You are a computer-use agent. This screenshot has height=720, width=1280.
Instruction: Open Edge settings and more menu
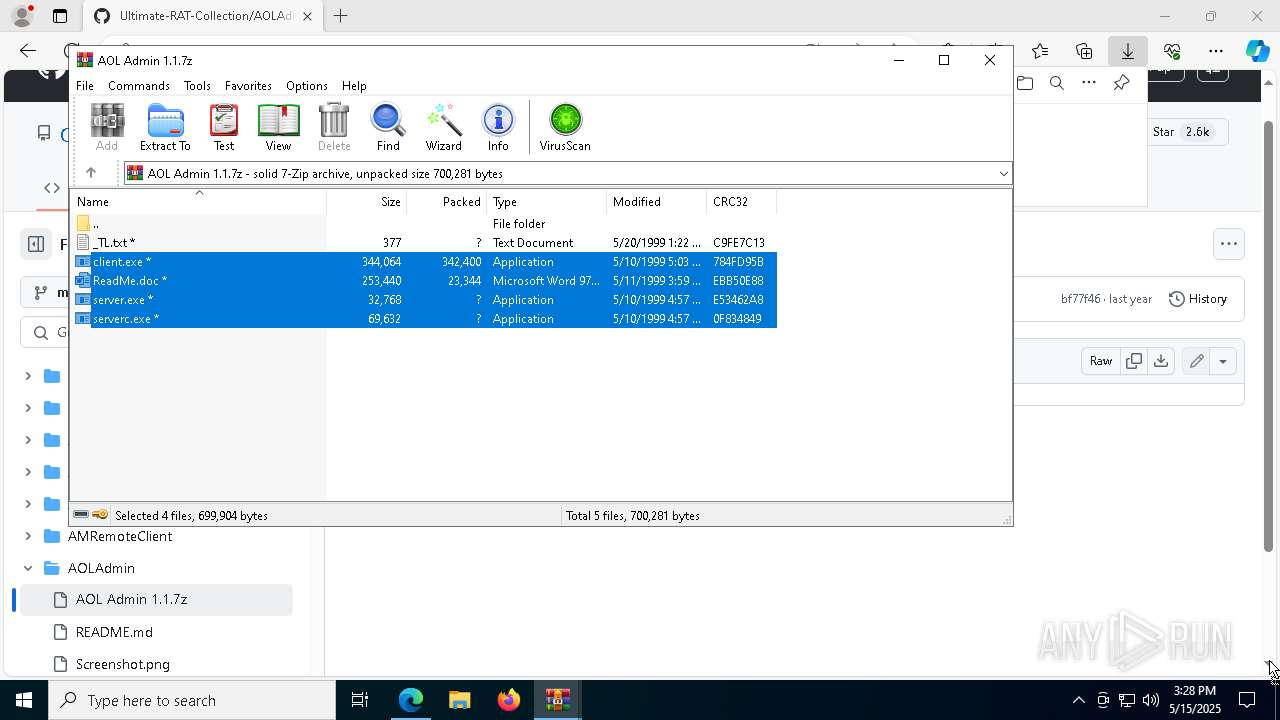(1216, 51)
